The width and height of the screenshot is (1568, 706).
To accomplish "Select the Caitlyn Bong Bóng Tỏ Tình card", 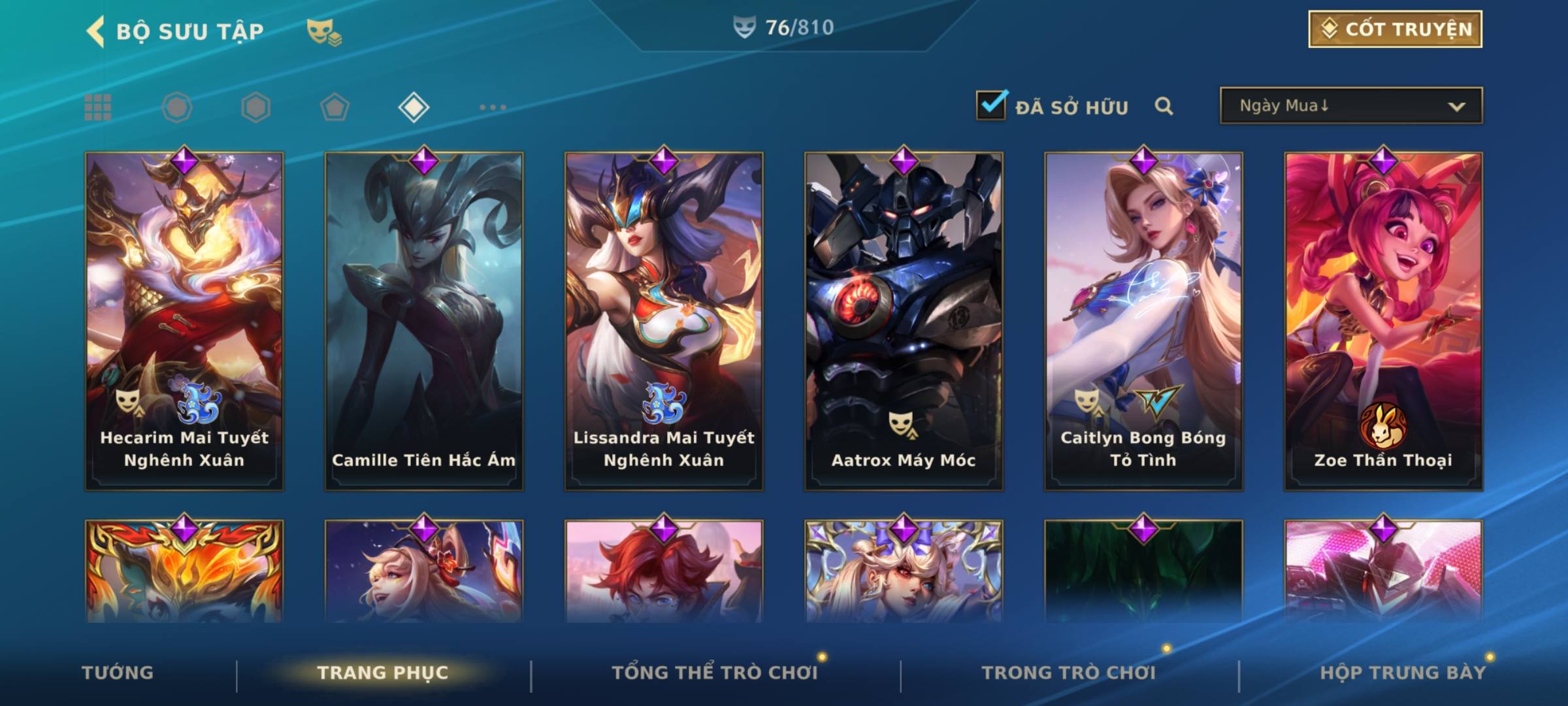I will 1143,321.
